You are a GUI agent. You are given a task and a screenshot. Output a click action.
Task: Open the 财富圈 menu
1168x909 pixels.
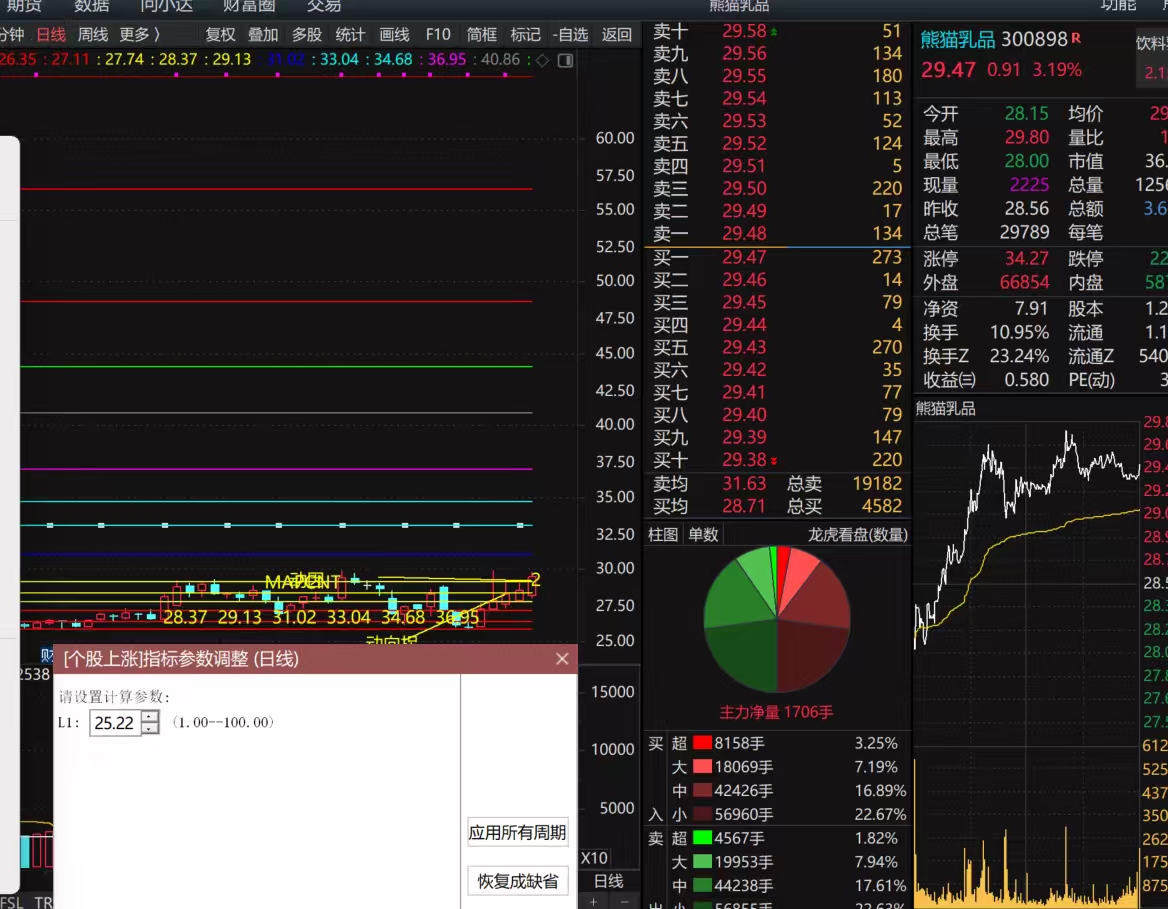click(249, 6)
